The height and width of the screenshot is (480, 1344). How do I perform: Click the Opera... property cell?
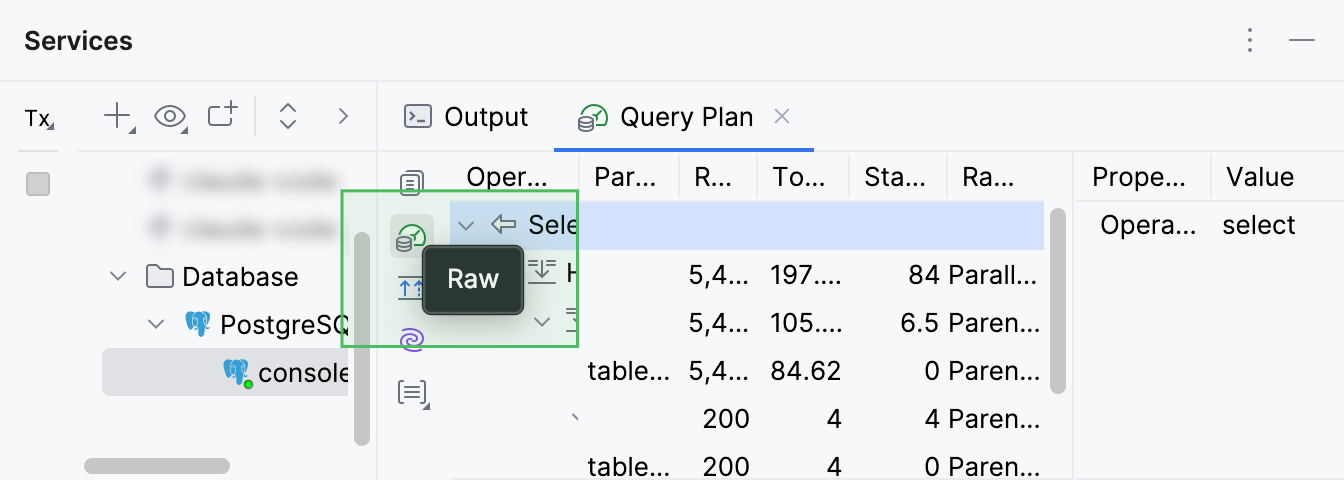pos(1147,225)
